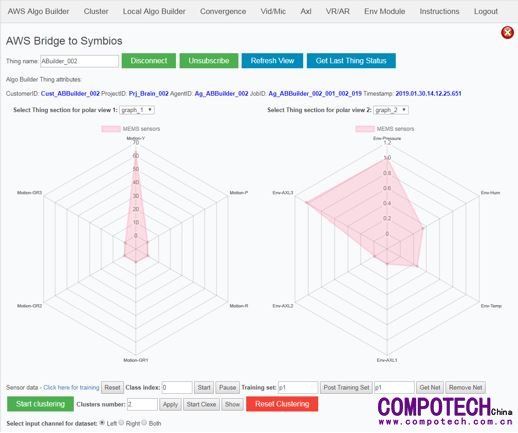The image size is (518, 433).
Task: Toggle MEMS sensors legend swatch in left chart
Action: [111, 129]
